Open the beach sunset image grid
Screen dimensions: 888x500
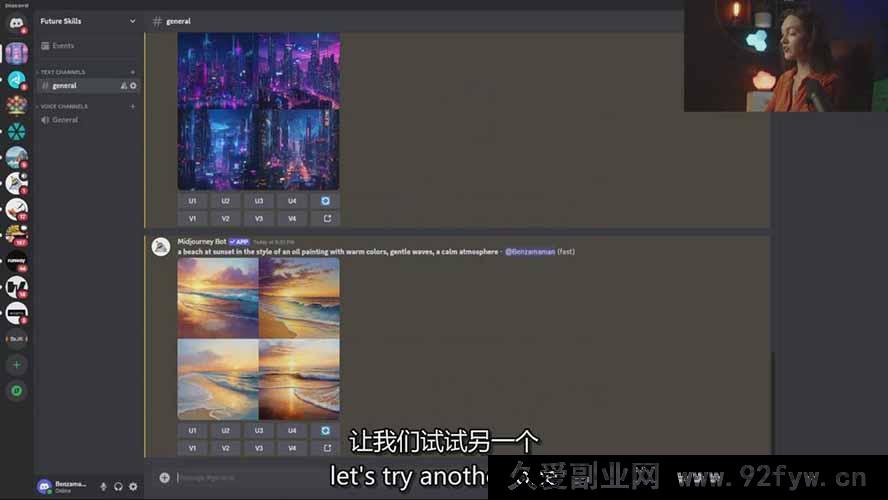click(258, 338)
